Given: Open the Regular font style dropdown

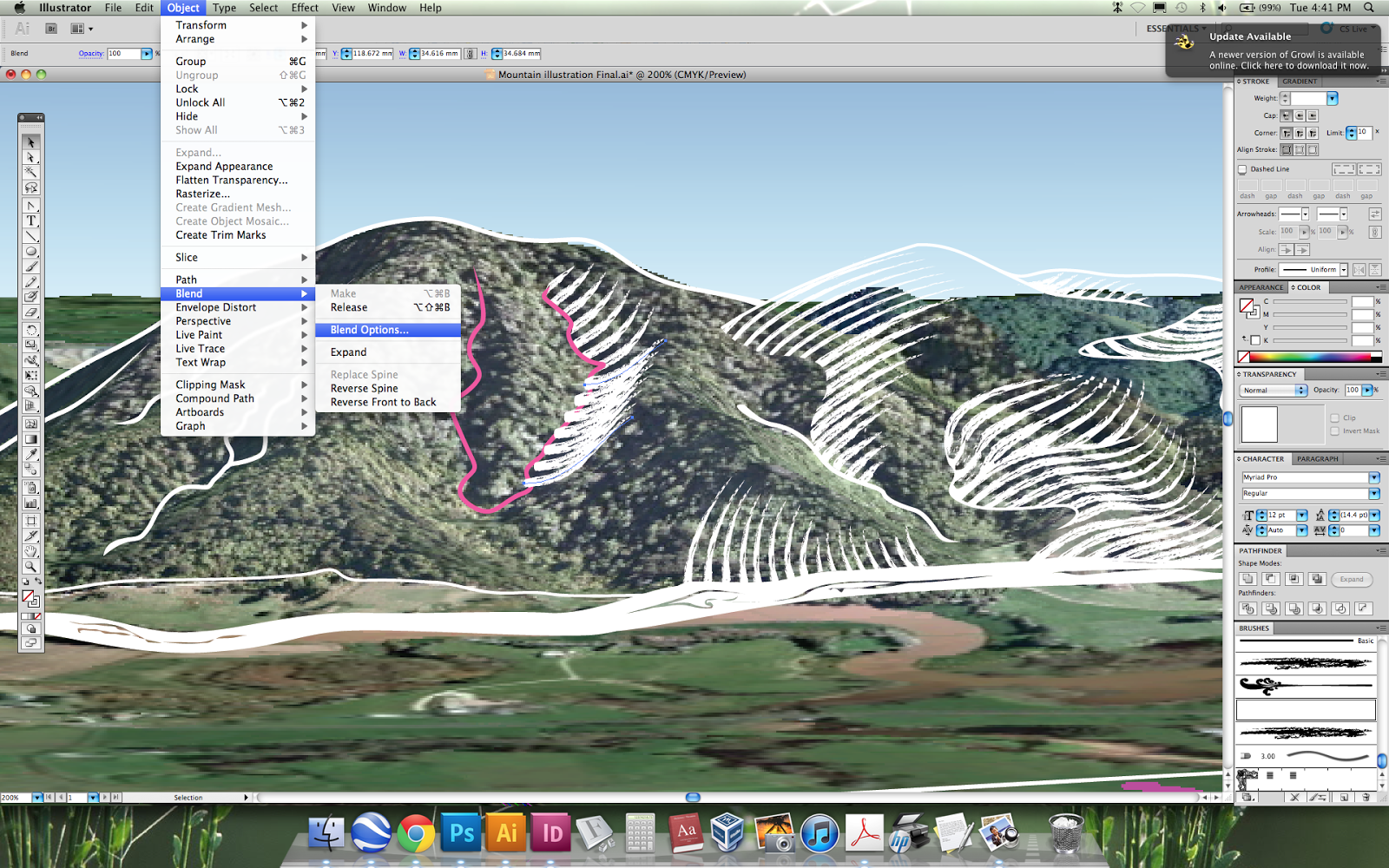Looking at the screenshot, I should coord(1374,493).
